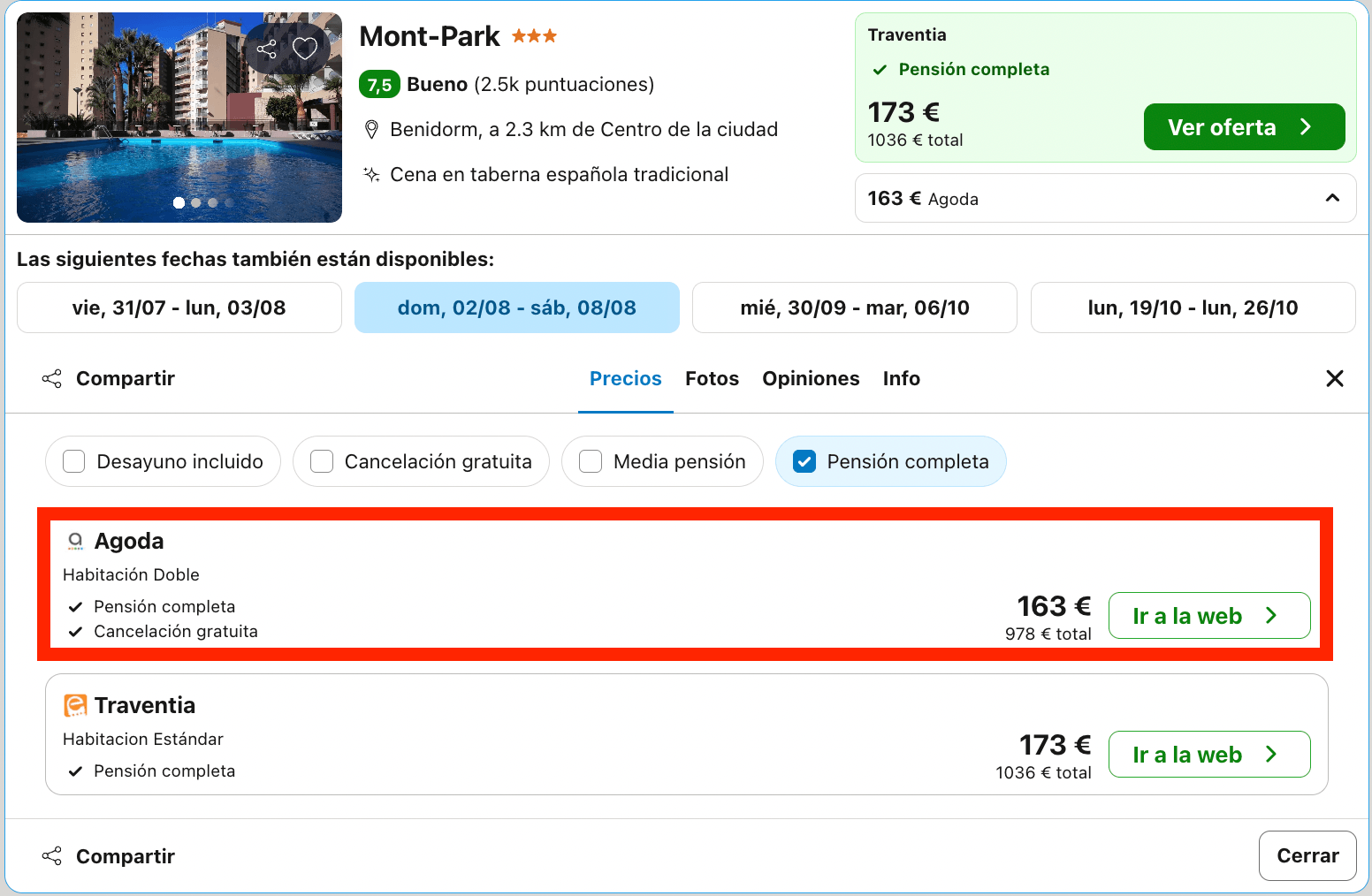Close the details panel with X

(1335, 378)
